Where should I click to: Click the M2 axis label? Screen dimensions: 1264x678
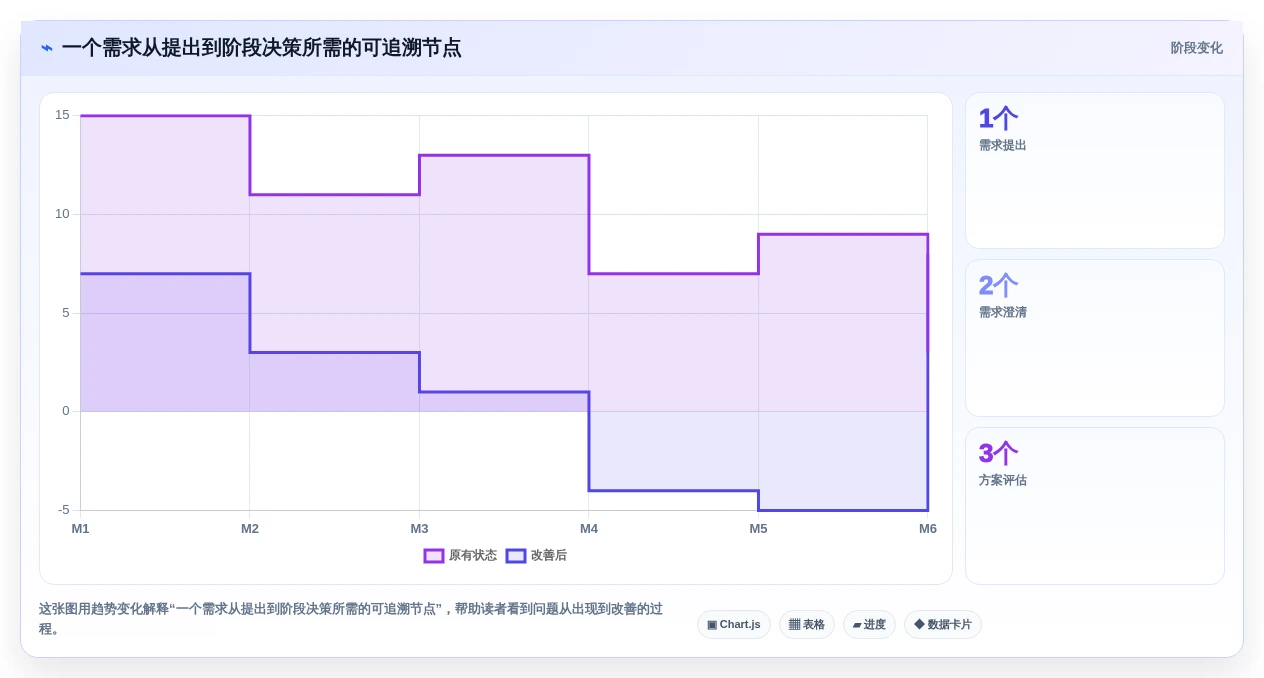point(250,529)
